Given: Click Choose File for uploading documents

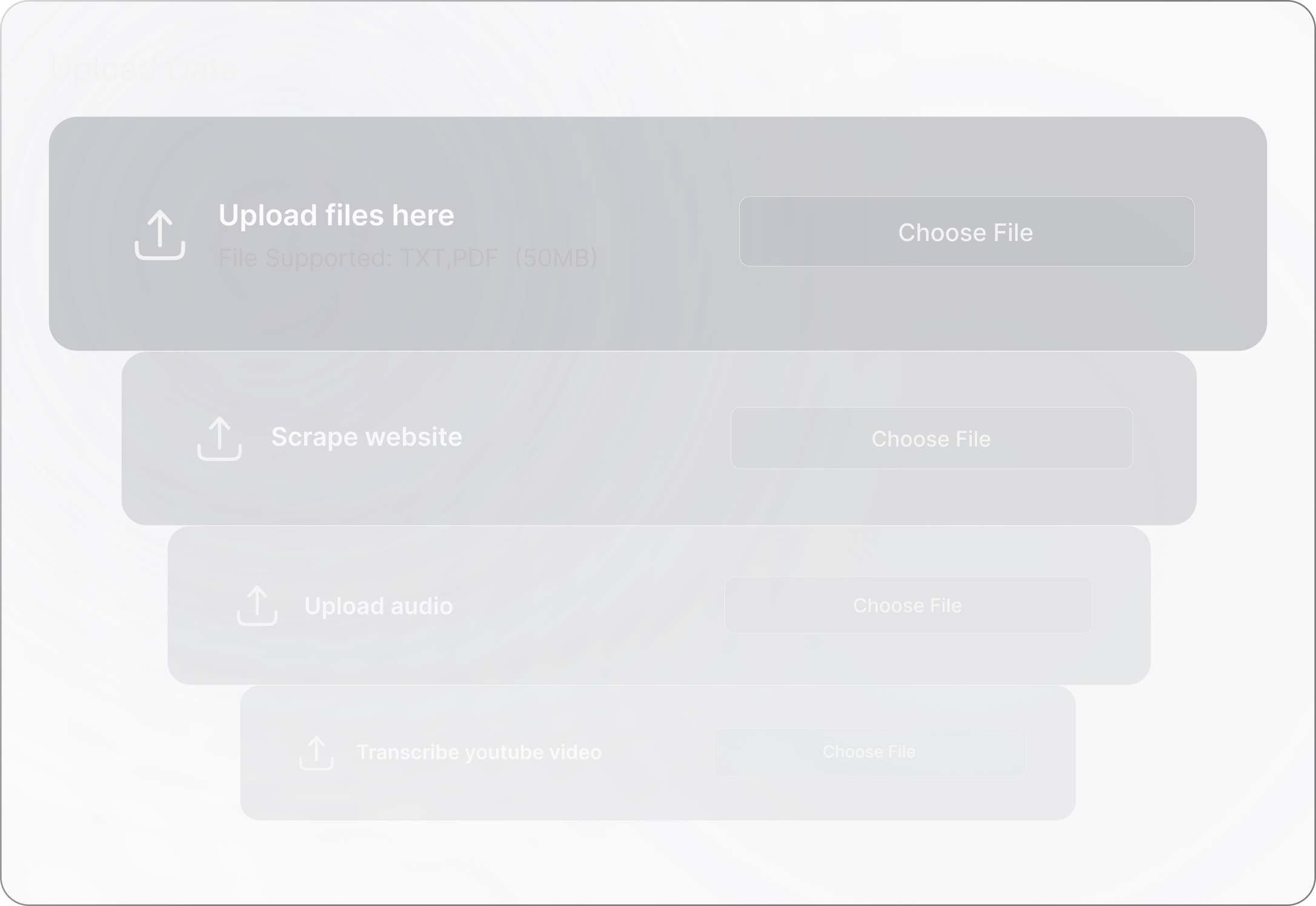Looking at the screenshot, I should [x=966, y=232].
